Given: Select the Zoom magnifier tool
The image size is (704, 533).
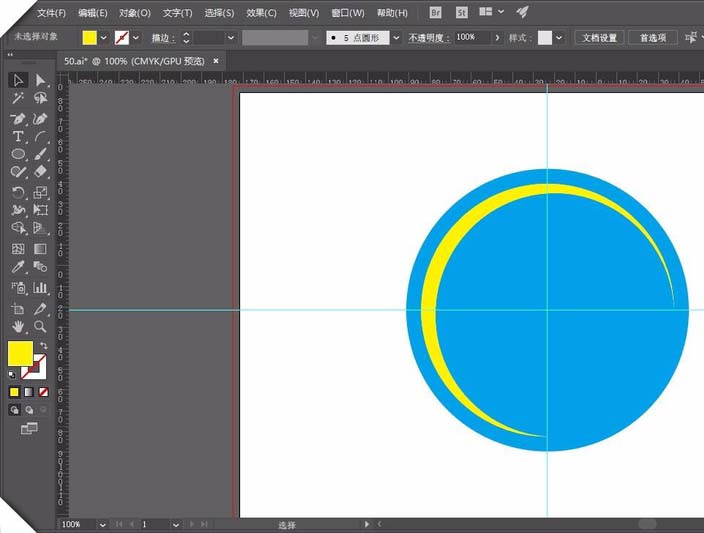Looking at the screenshot, I should (x=40, y=326).
